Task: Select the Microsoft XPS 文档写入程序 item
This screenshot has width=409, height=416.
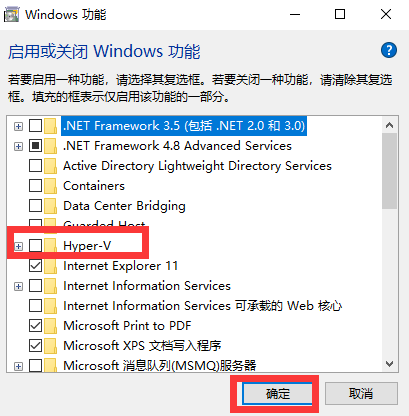Action: coord(142,346)
